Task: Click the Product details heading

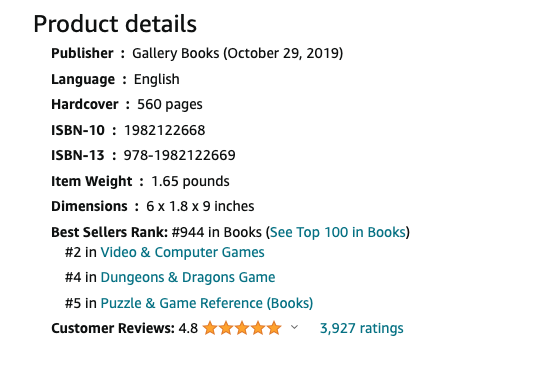Action: click(x=115, y=24)
